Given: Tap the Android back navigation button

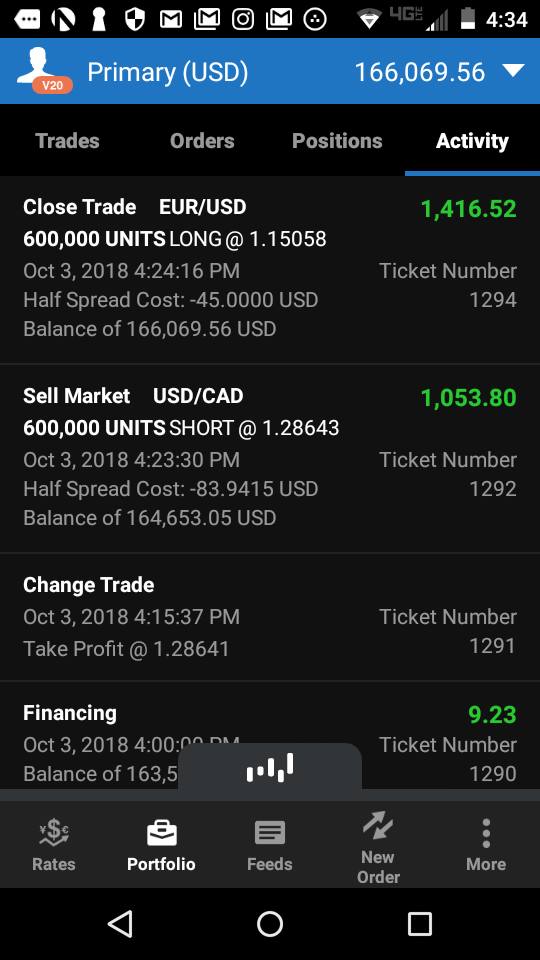Looking at the screenshot, I should click(x=120, y=923).
